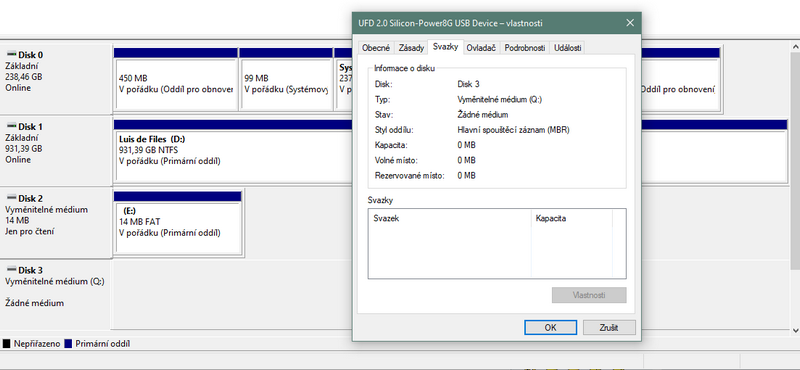The width and height of the screenshot is (800, 370).
Task: Select Disk 2 header Jen pro čtení
Action: click(x=56, y=223)
